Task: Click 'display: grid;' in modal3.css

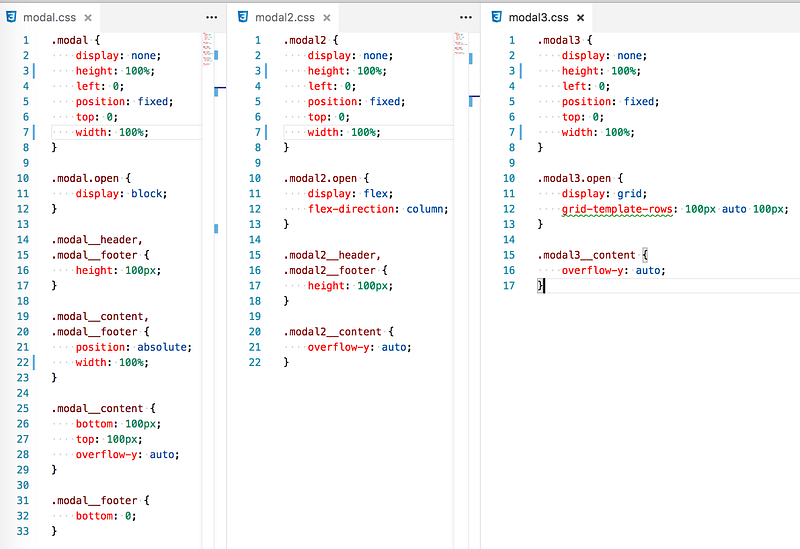Action: (x=605, y=194)
